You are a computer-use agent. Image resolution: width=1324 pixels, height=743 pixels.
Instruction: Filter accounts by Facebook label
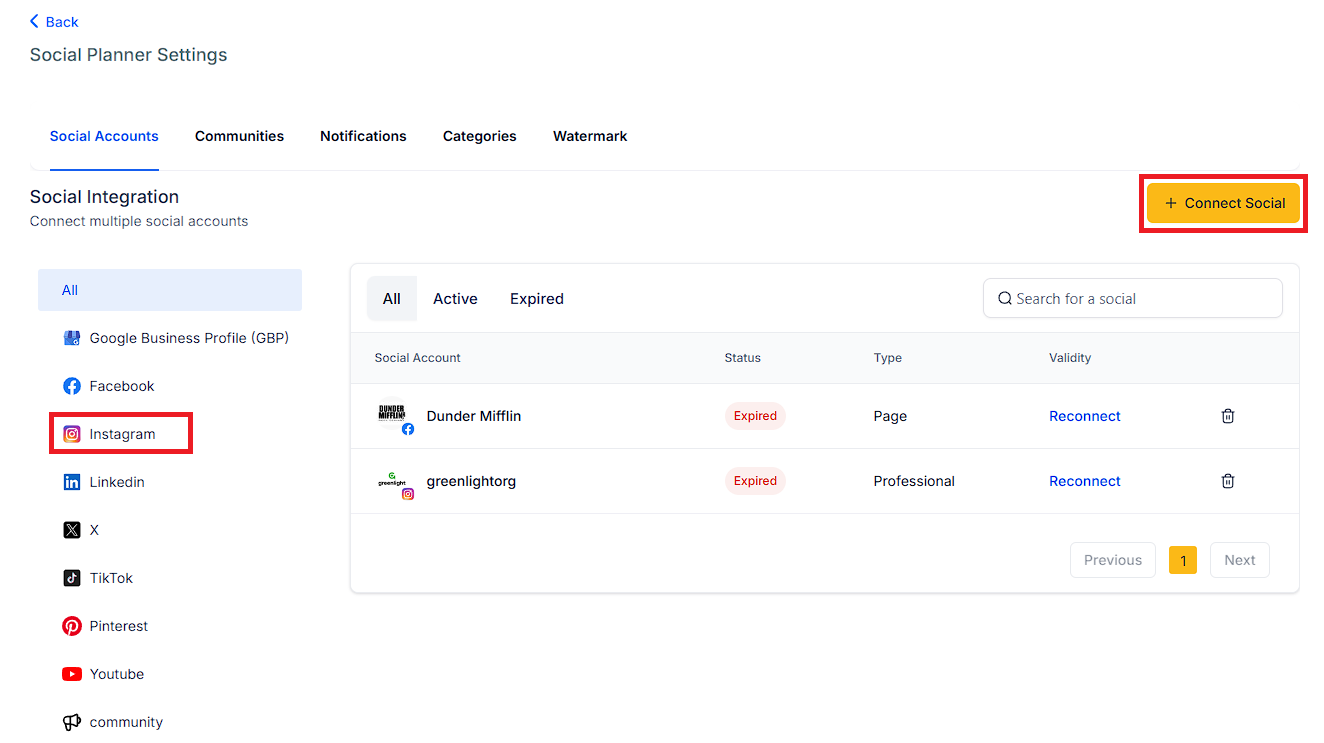click(122, 386)
